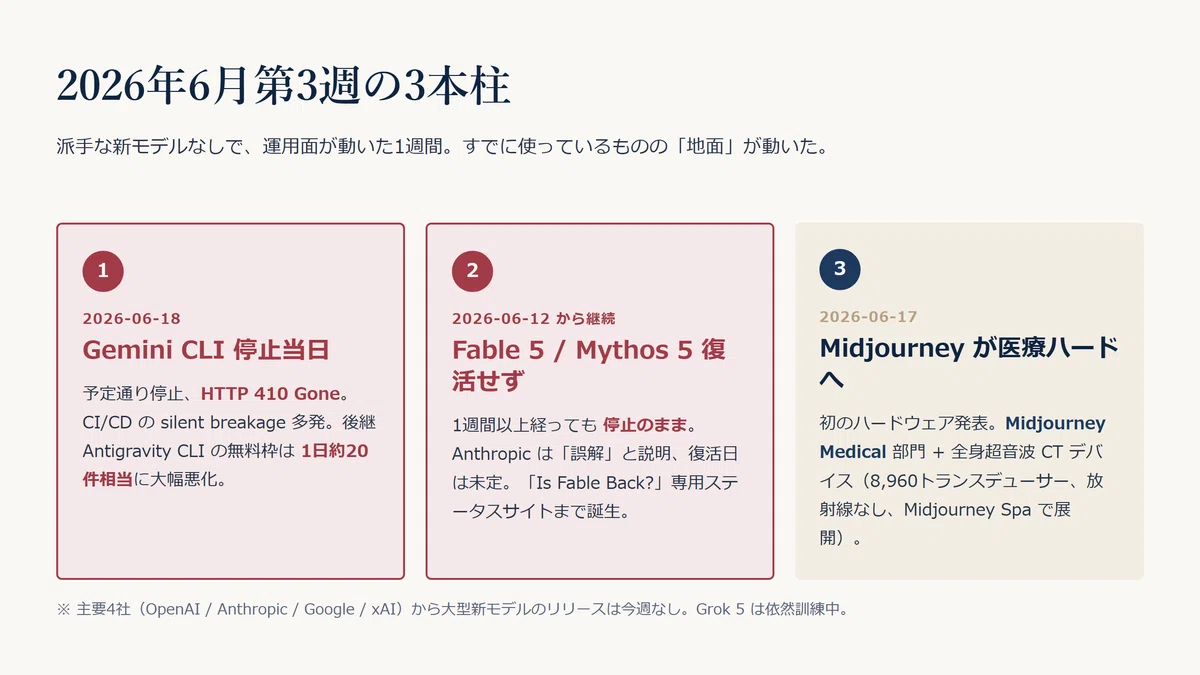This screenshot has width=1200, height=675.
Task: Click the text '1週間以上経っても' in card 2
Action: tap(525, 425)
